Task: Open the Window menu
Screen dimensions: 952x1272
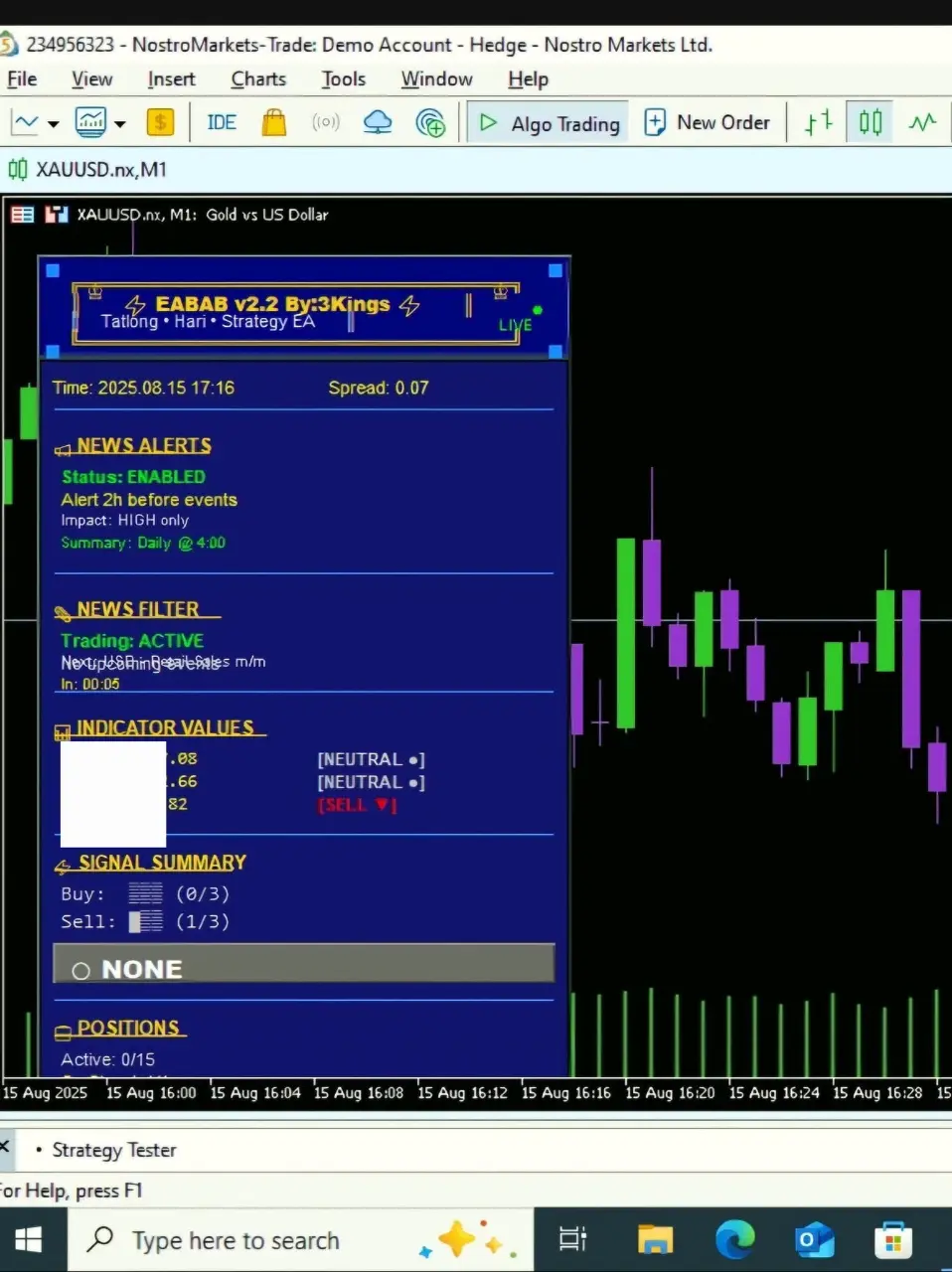Action: click(436, 79)
